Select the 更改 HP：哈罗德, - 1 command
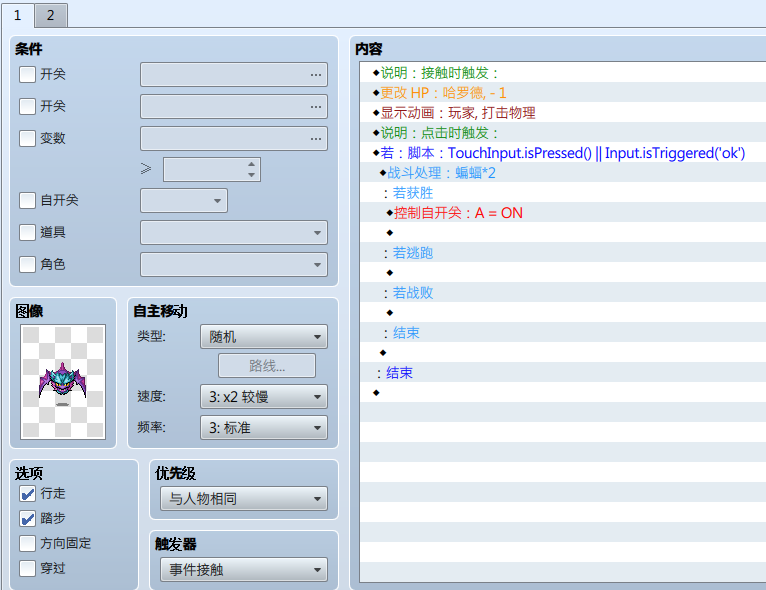The width and height of the screenshot is (766, 590). coord(563,93)
